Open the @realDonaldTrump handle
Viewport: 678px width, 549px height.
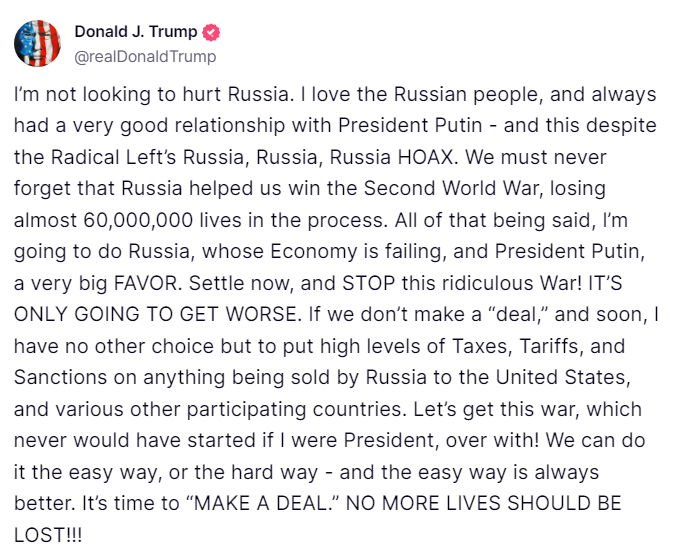[x=145, y=56]
